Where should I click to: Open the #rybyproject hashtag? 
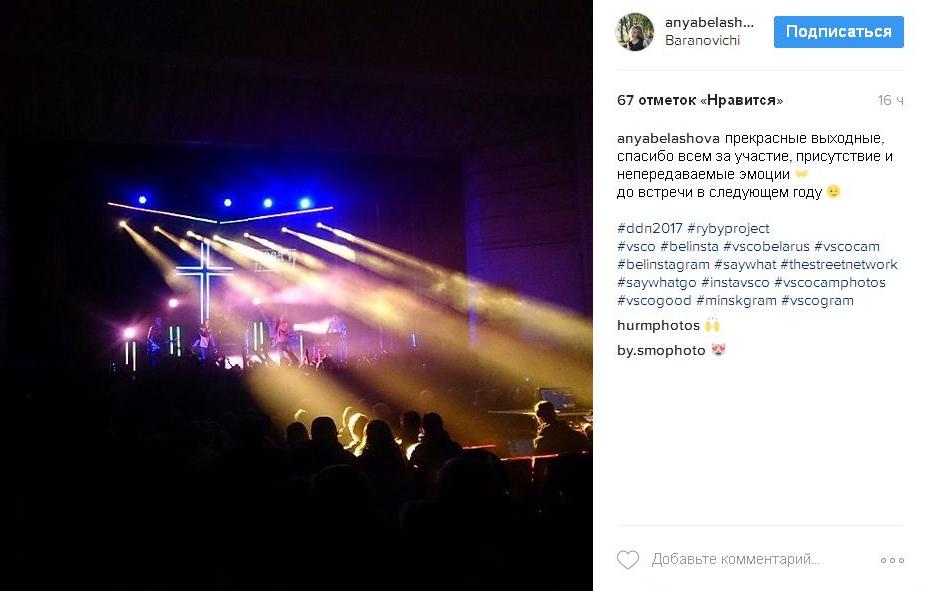pyautogui.click(x=728, y=229)
